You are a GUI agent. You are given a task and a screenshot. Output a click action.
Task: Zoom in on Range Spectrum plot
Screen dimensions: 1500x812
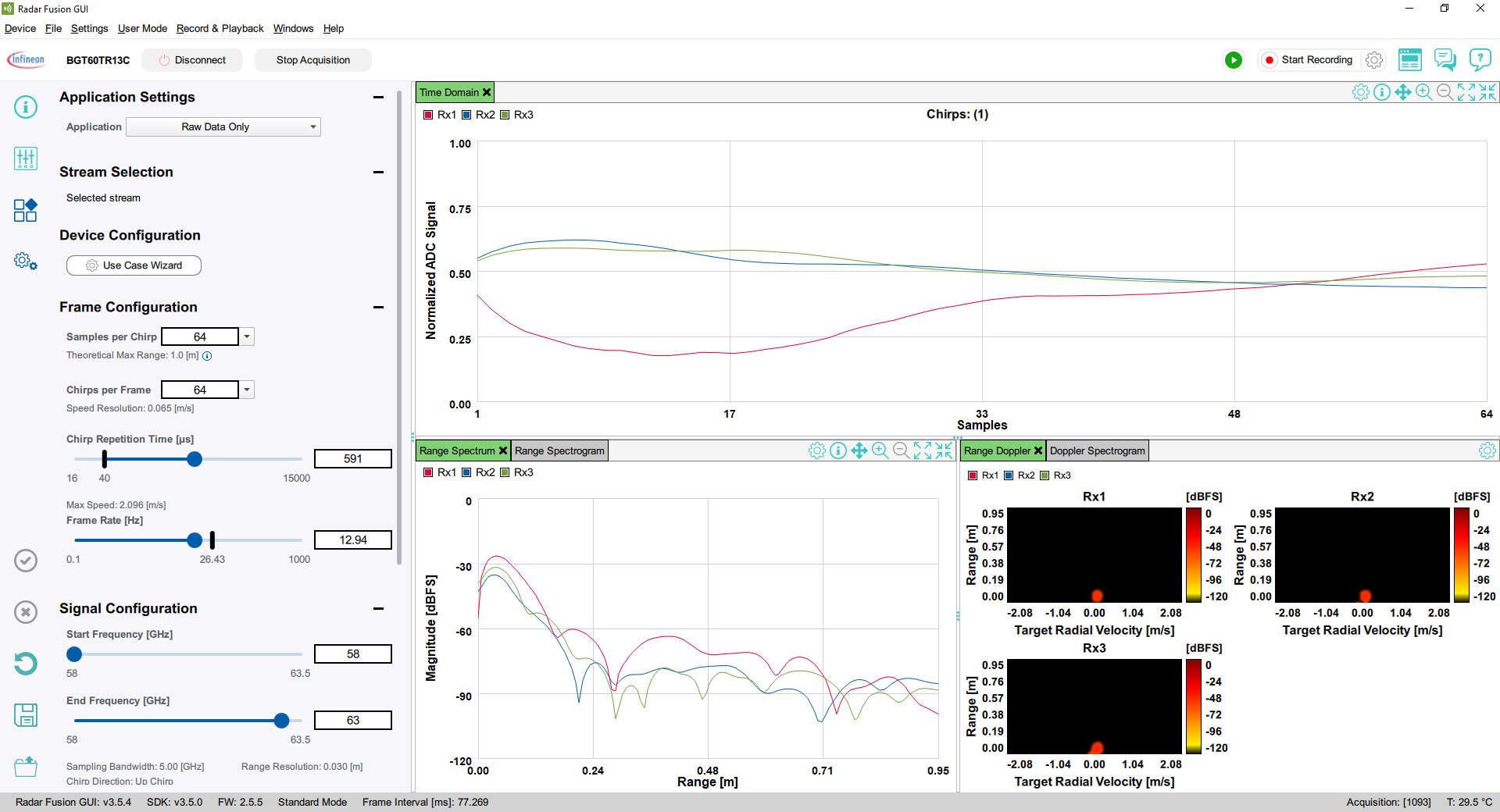pyautogui.click(x=880, y=451)
